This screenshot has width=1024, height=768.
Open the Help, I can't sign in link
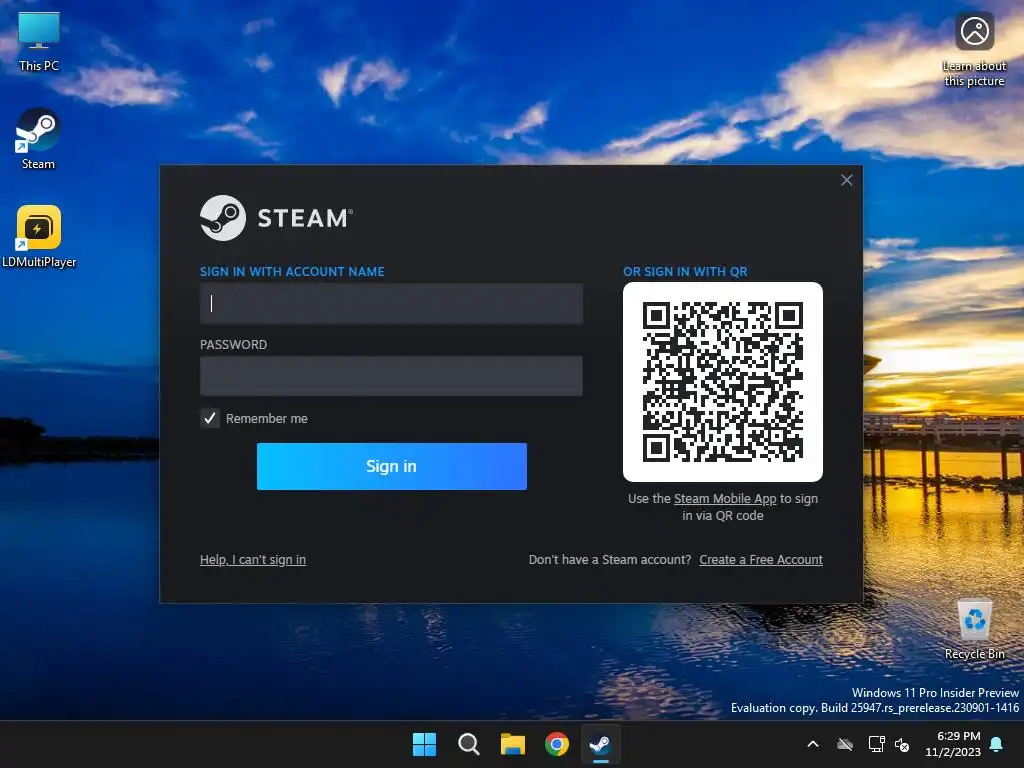point(253,560)
